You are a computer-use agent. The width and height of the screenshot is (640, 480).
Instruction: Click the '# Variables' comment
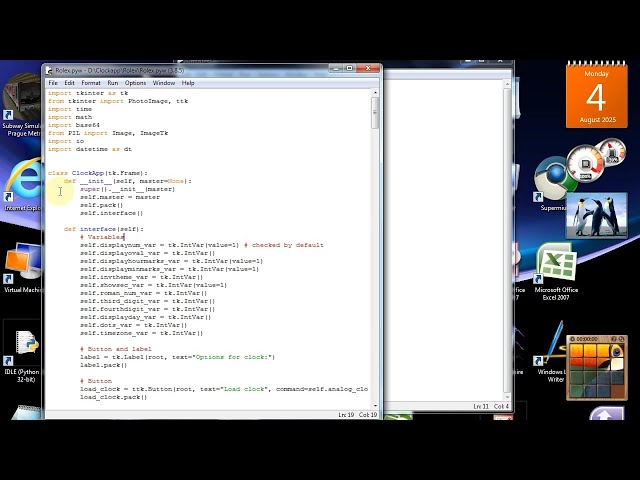(102, 237)
